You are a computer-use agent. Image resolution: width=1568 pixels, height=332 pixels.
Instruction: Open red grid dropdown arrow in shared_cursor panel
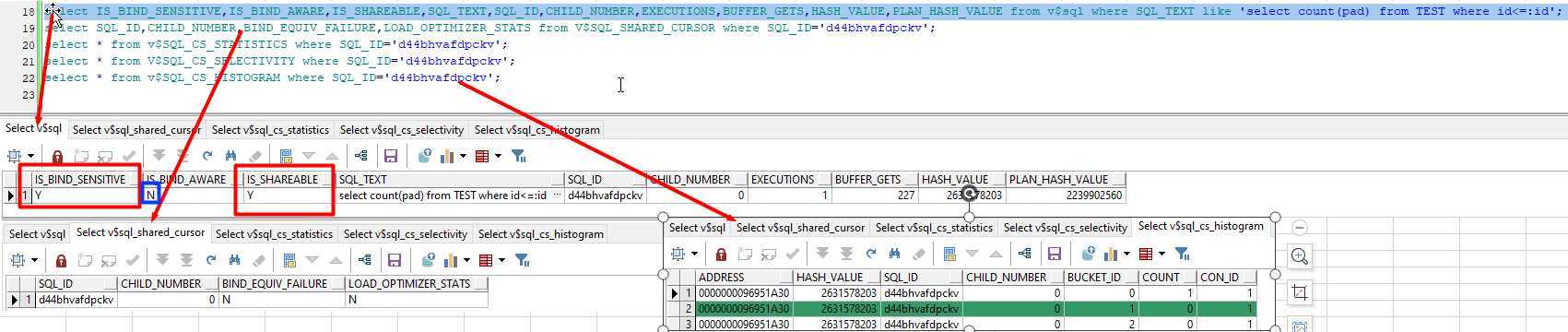click(501, 260)
